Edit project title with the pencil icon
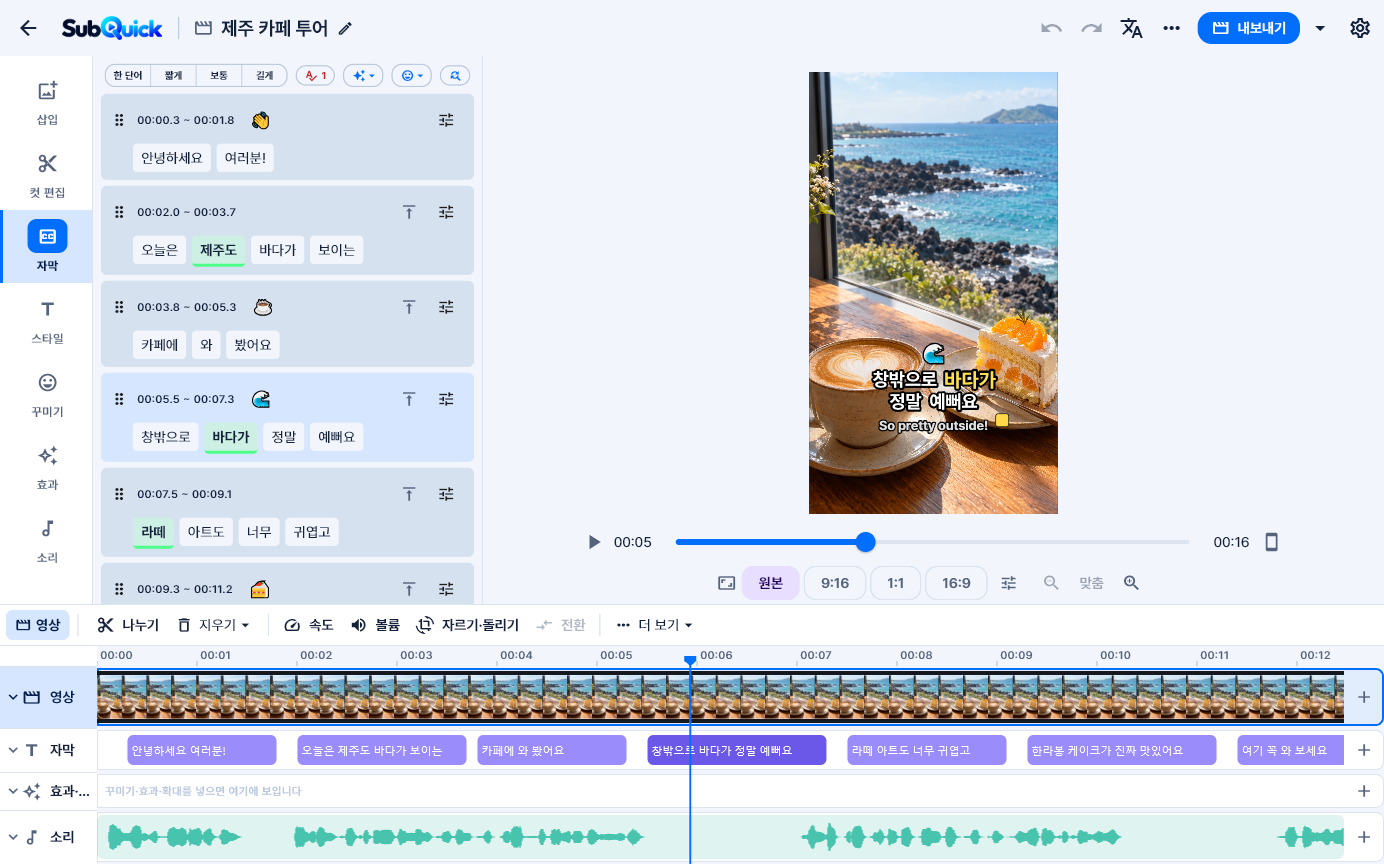The width and height of the screenshot is (1384, 864). [x=345, y=28]
